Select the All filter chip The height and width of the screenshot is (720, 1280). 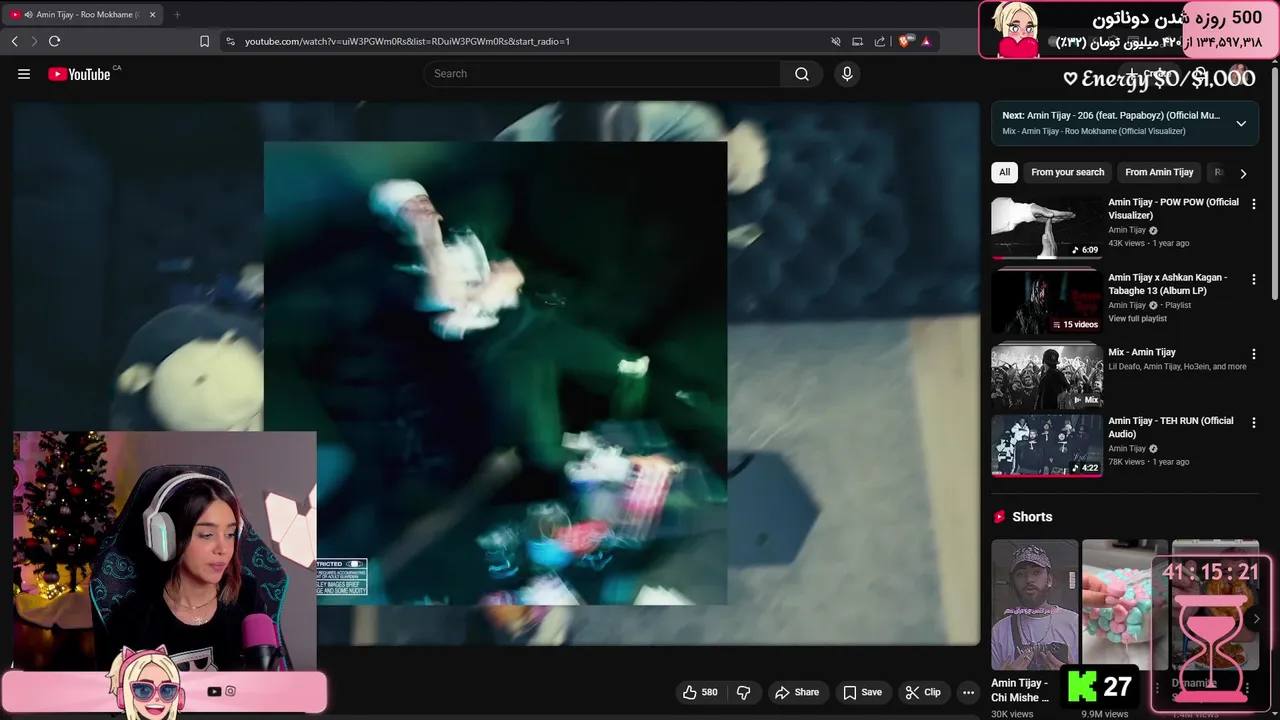[1004, 172]
